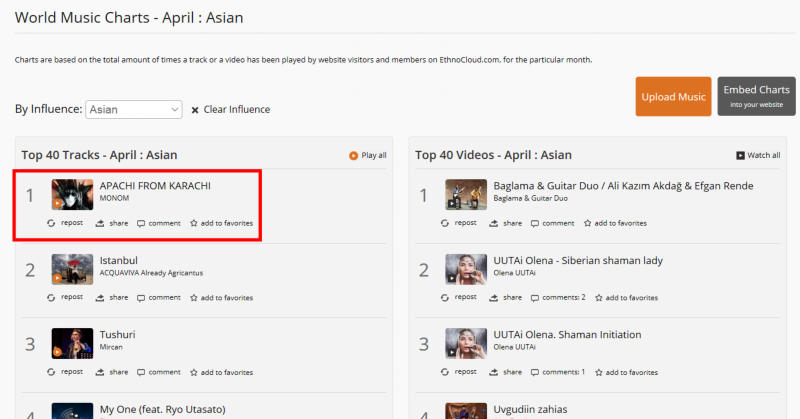This screenshot has width=800, height=419.
Task: Click the Embed Charts button
Action: [755, 97]
